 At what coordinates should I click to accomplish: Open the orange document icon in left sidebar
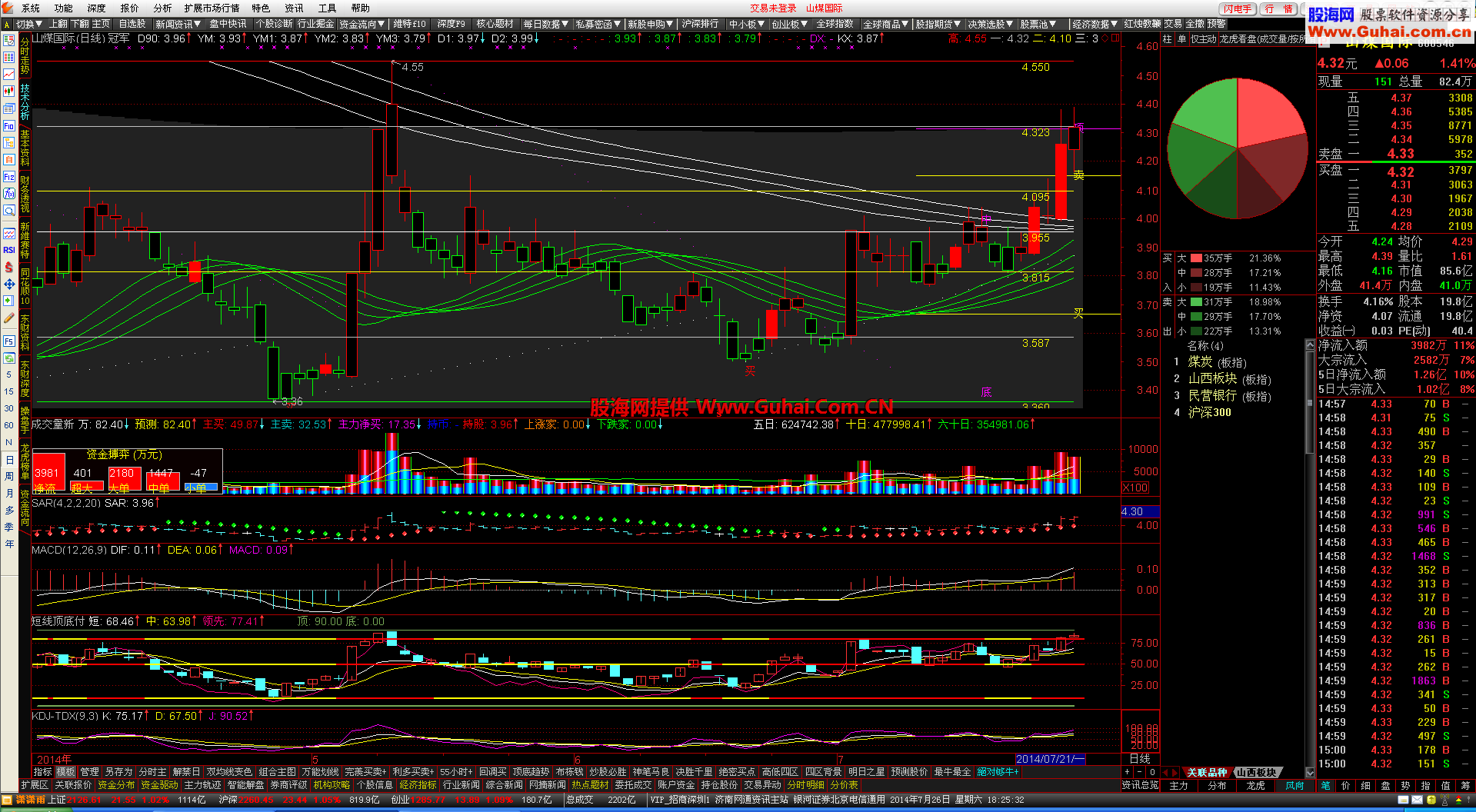[8, 160]
